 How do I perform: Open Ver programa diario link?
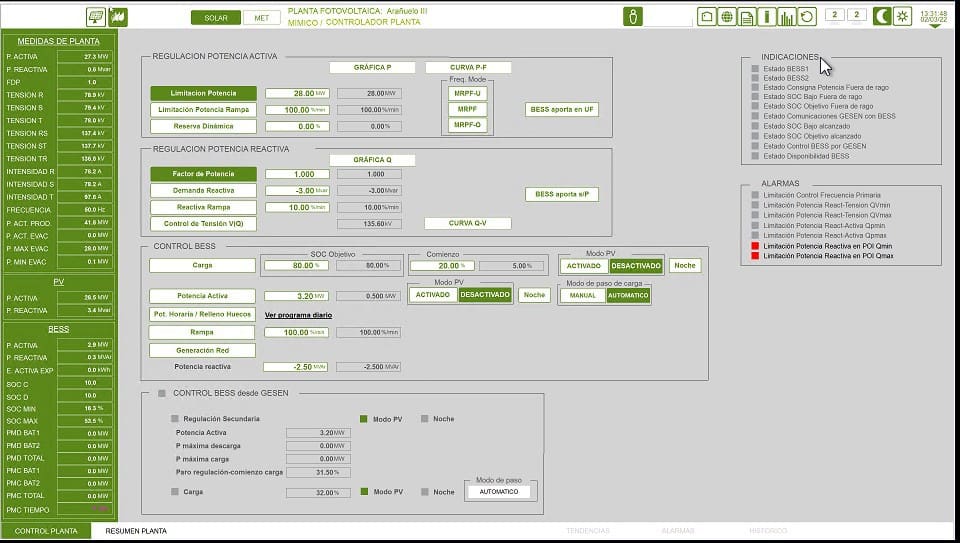[298, 315]
